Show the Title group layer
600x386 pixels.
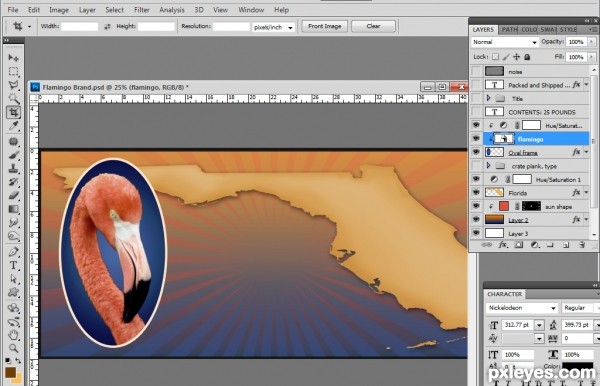tap(476, 98)
